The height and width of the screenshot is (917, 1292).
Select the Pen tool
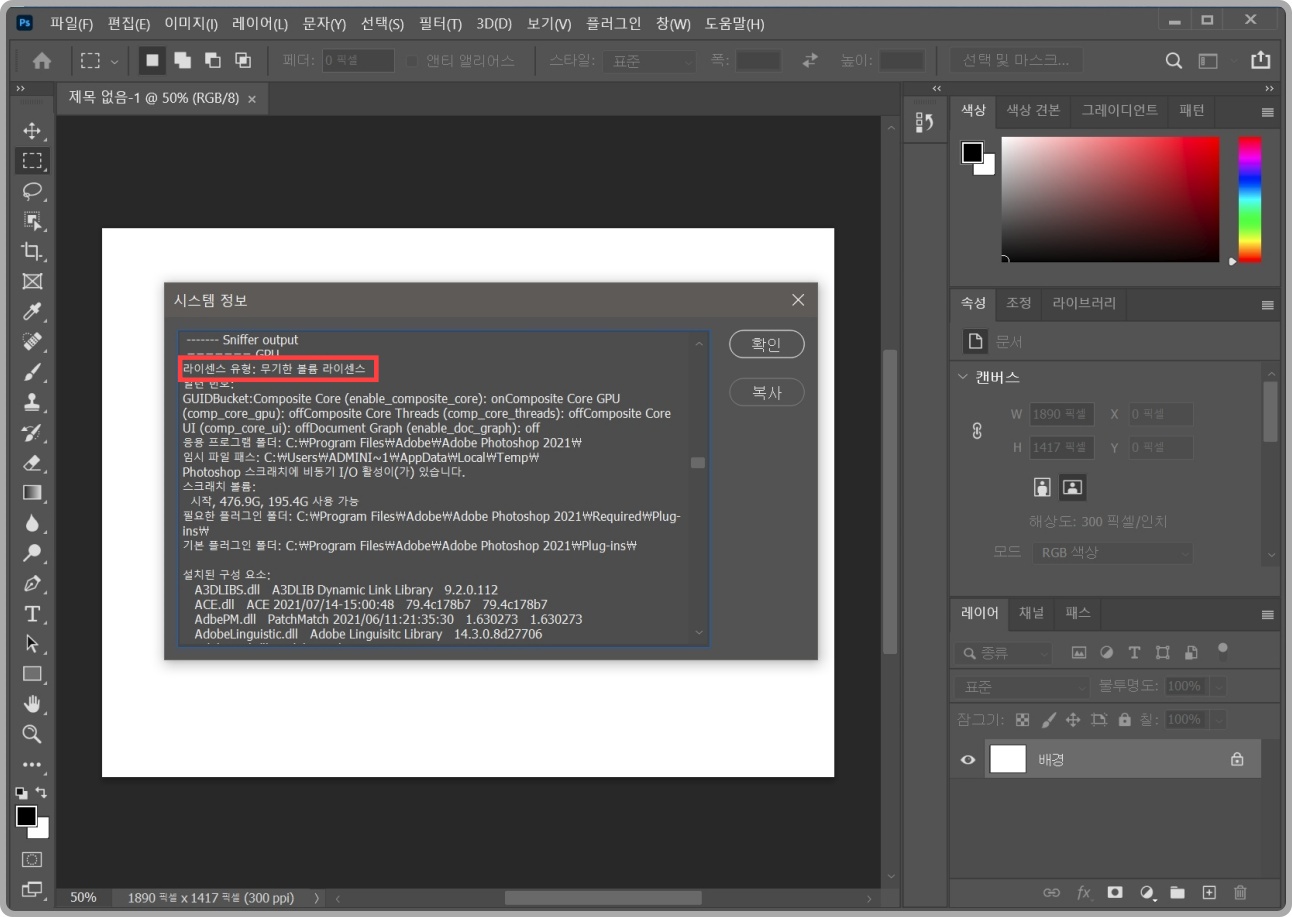click(x=32, y=583)
